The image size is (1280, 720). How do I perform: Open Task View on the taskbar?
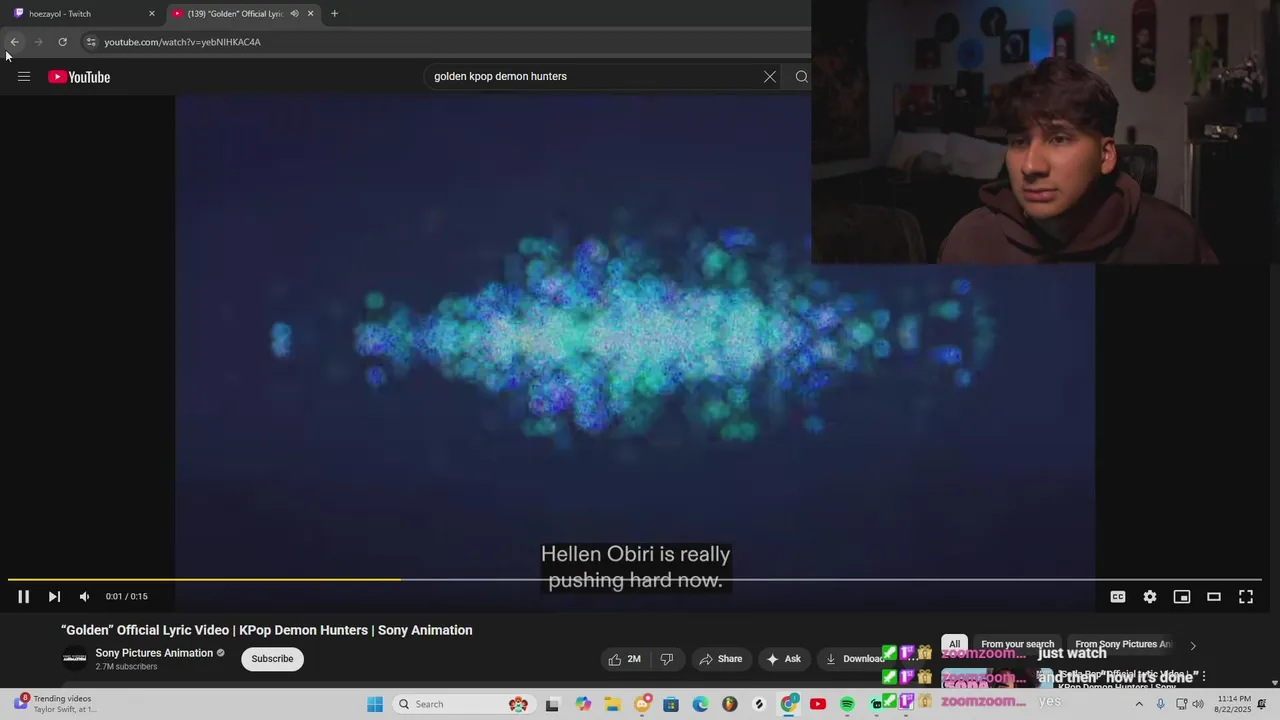point(552,704)
